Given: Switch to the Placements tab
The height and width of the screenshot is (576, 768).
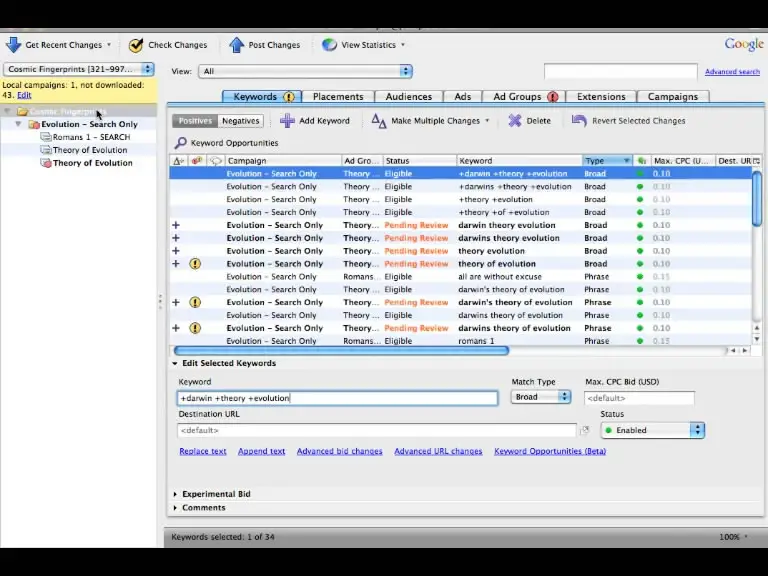Looking at the screenshot, I should [338, 97].
